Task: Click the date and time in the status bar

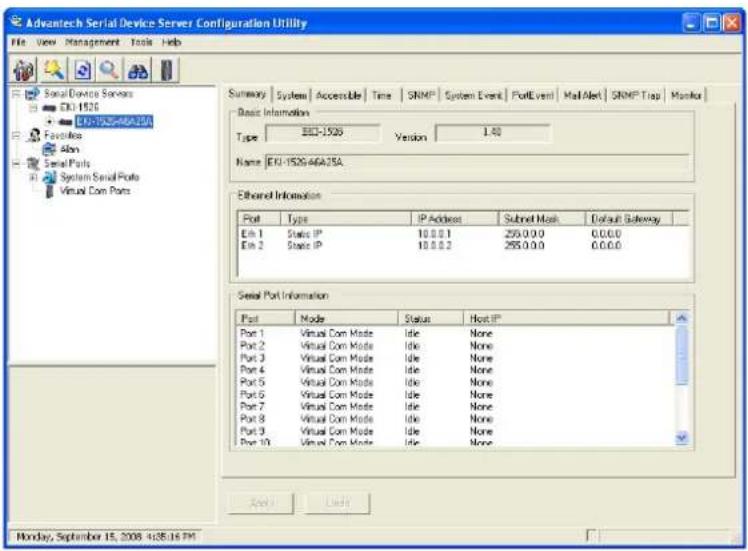Action: click(x=106, y=537)
